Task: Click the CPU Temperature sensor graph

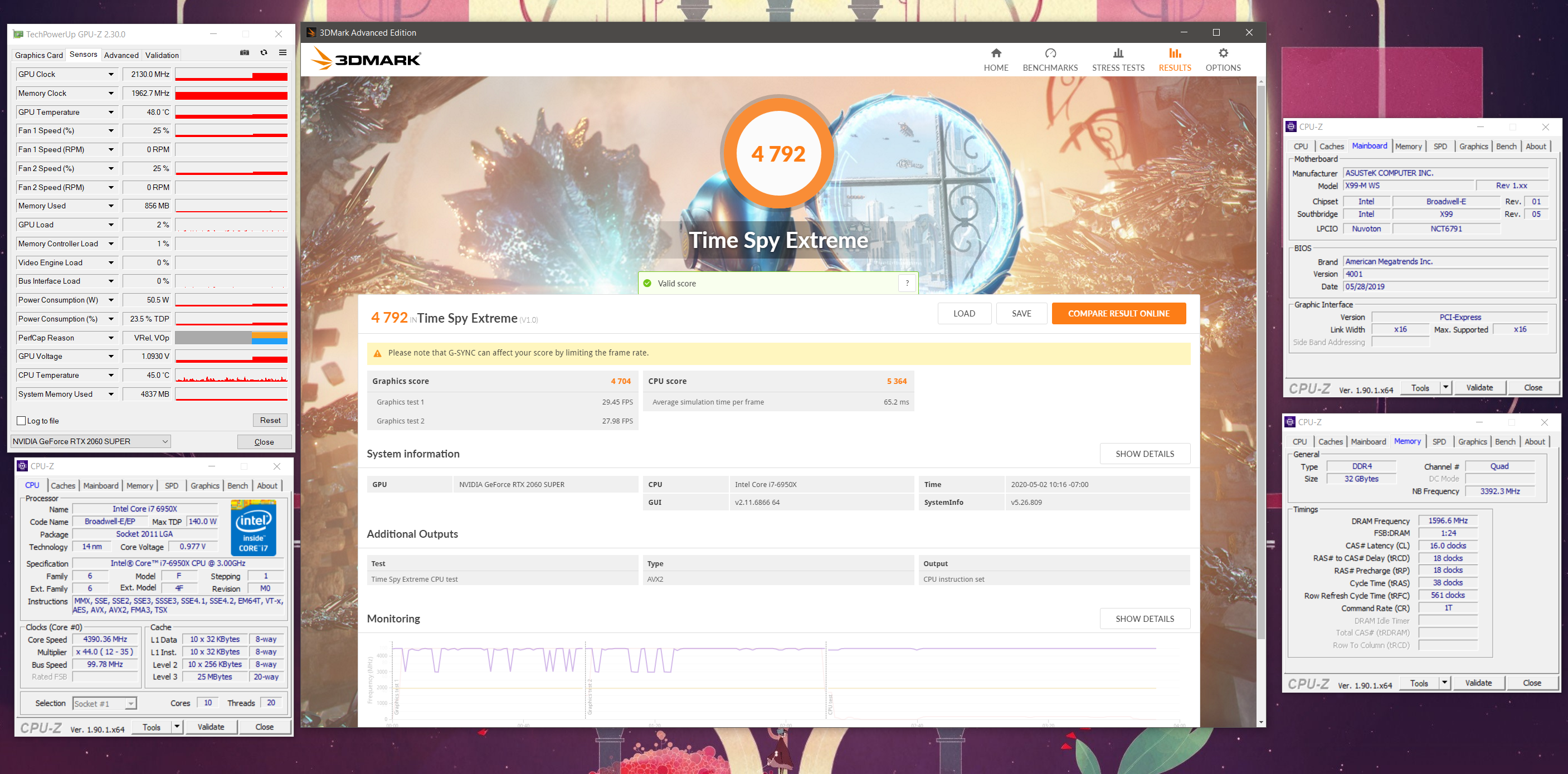Action: coord(231,375)
